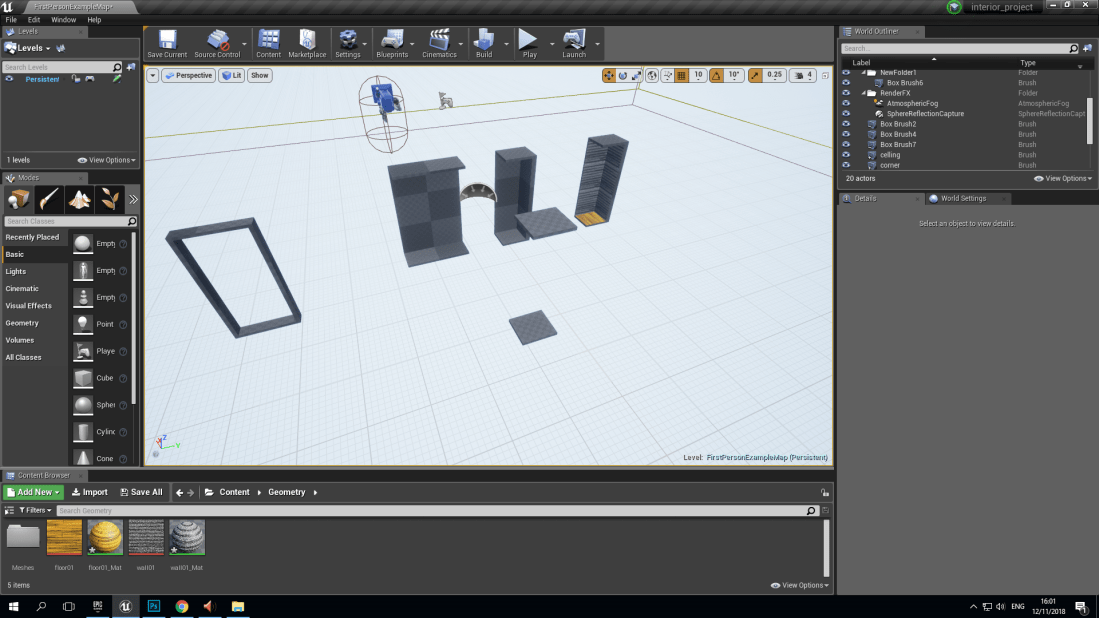Screen dimensions: 1099x618
Task: Click the Add New button in Content Browser
Action: (33, 491)
